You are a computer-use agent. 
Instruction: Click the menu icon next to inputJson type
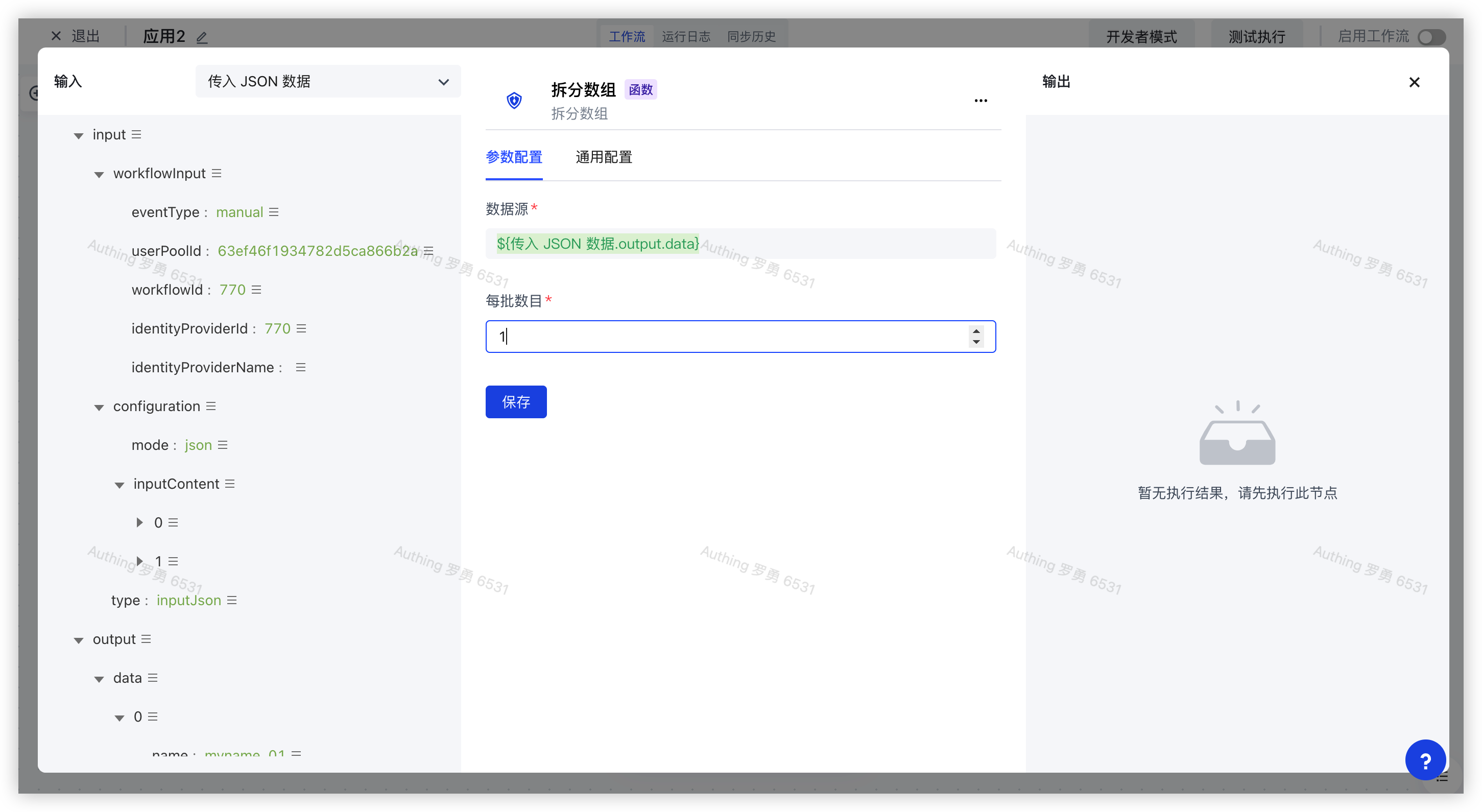pyautogui.click(x=232, y=600)
